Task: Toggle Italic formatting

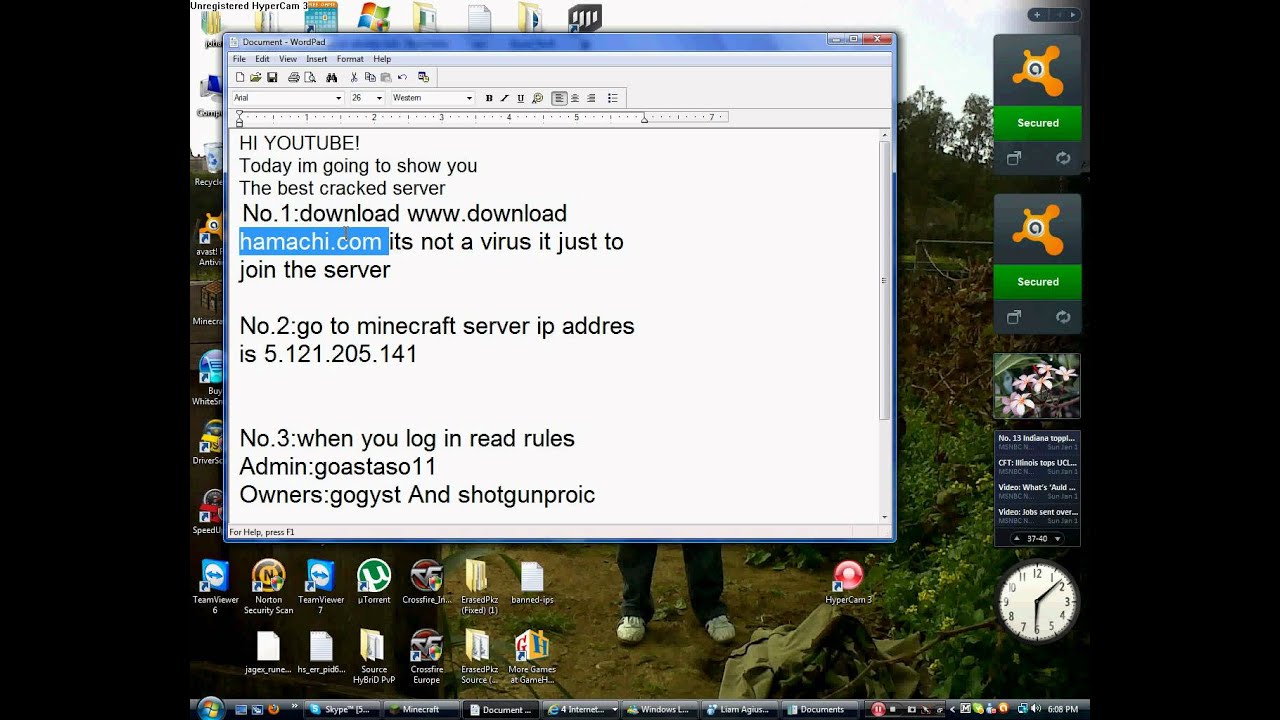Action: 505,98
